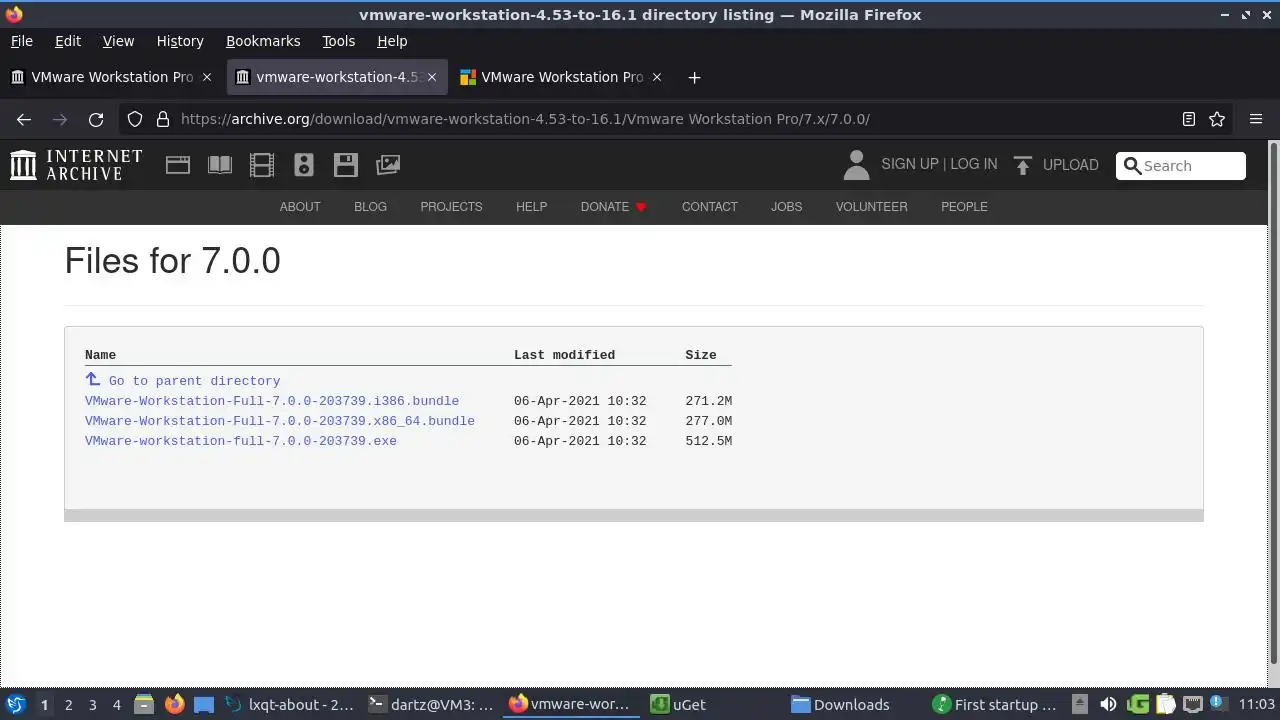Open the BLOG nav link

click(x=370, y=207)
